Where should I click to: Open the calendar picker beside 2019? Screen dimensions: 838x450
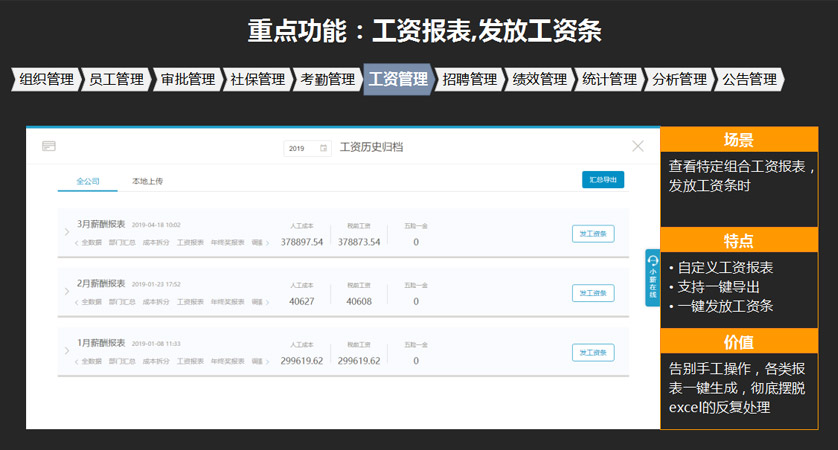[323, 148]
